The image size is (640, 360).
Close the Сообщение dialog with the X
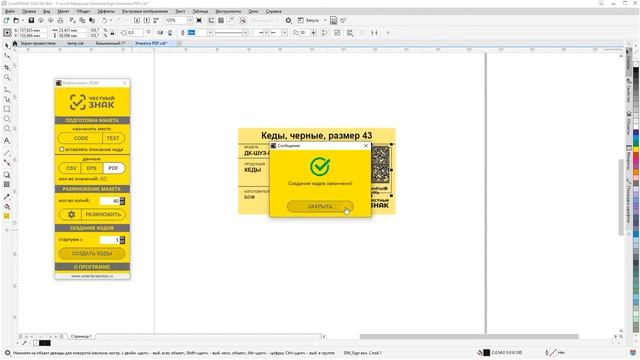point(366,146)
